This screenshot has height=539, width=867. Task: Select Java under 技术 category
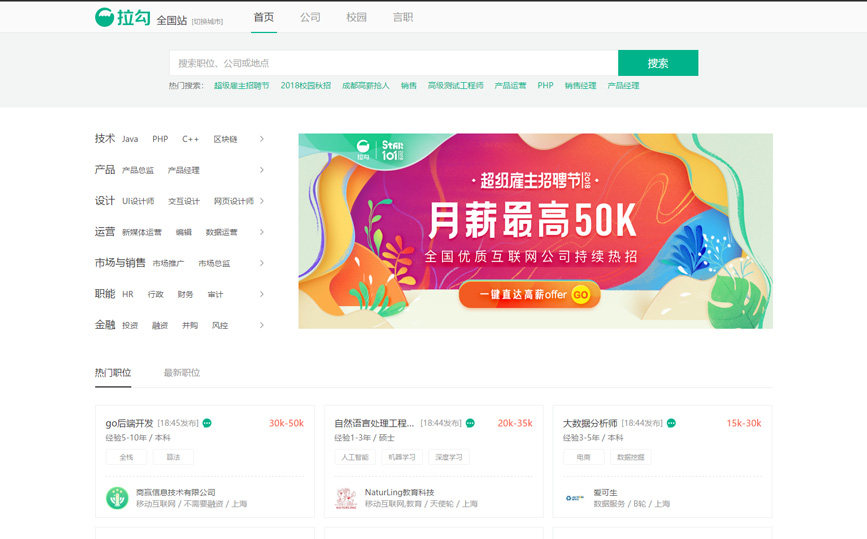(130, 139)
